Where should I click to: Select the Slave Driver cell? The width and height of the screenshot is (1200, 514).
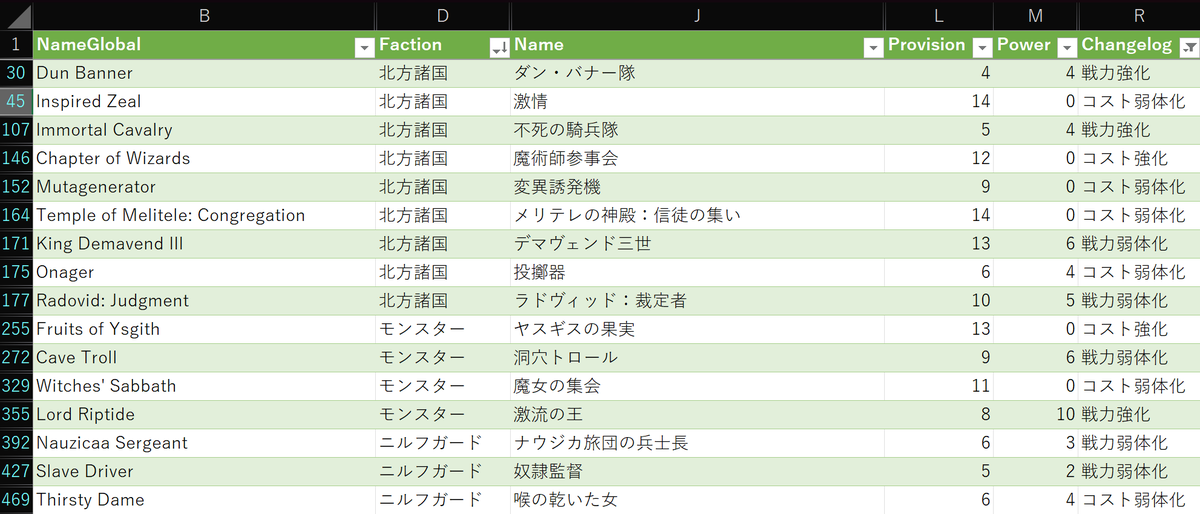coord(204,472)
